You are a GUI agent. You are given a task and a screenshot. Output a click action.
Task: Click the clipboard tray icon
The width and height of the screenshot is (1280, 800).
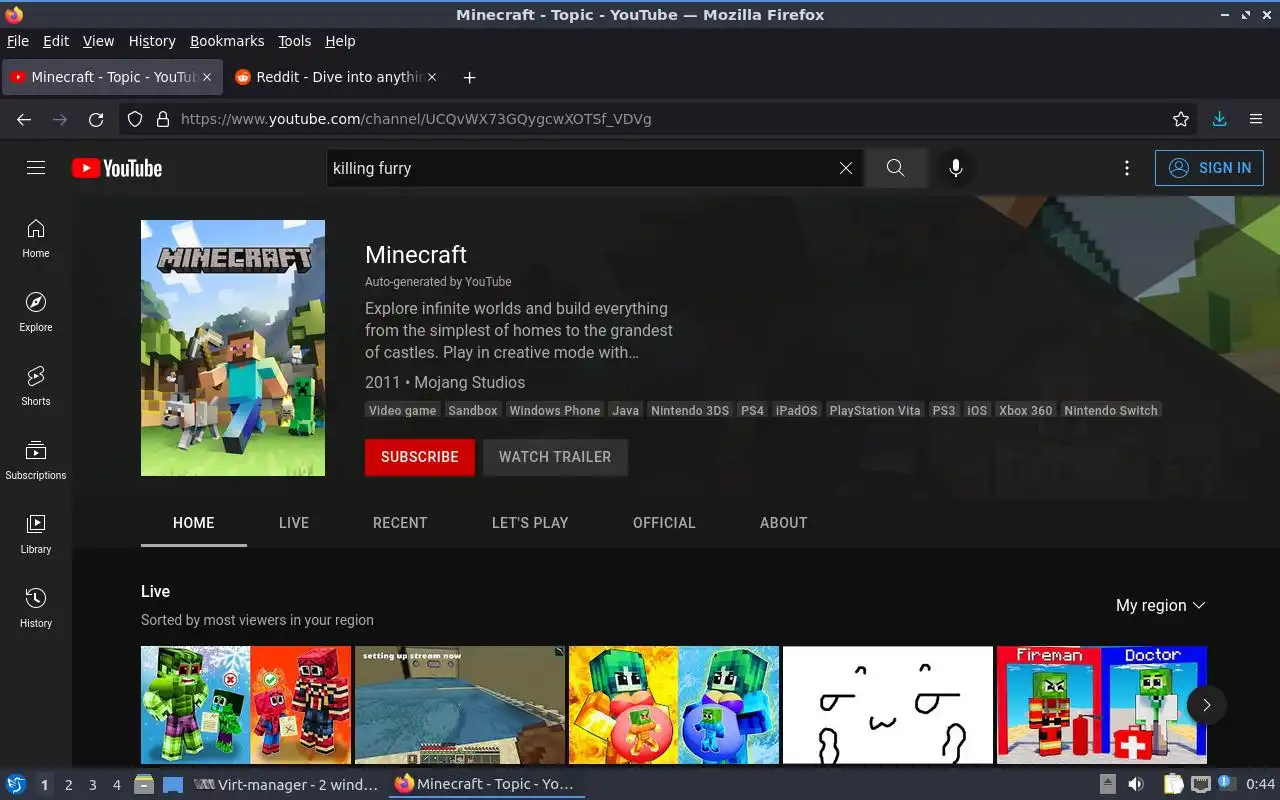coord(1172,784)
